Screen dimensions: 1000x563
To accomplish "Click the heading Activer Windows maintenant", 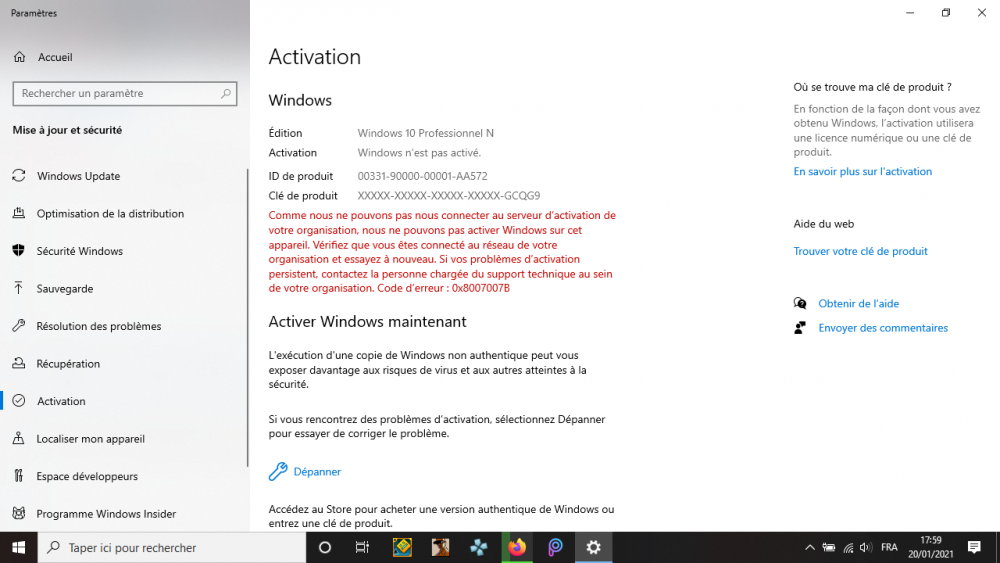I will click(367, 322).
